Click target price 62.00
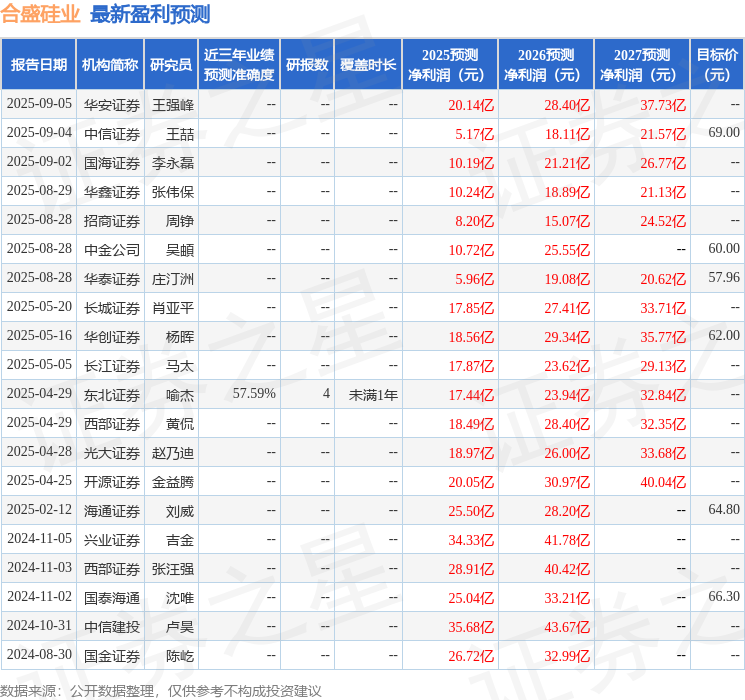The image size is (745, 700). [724, 336]
